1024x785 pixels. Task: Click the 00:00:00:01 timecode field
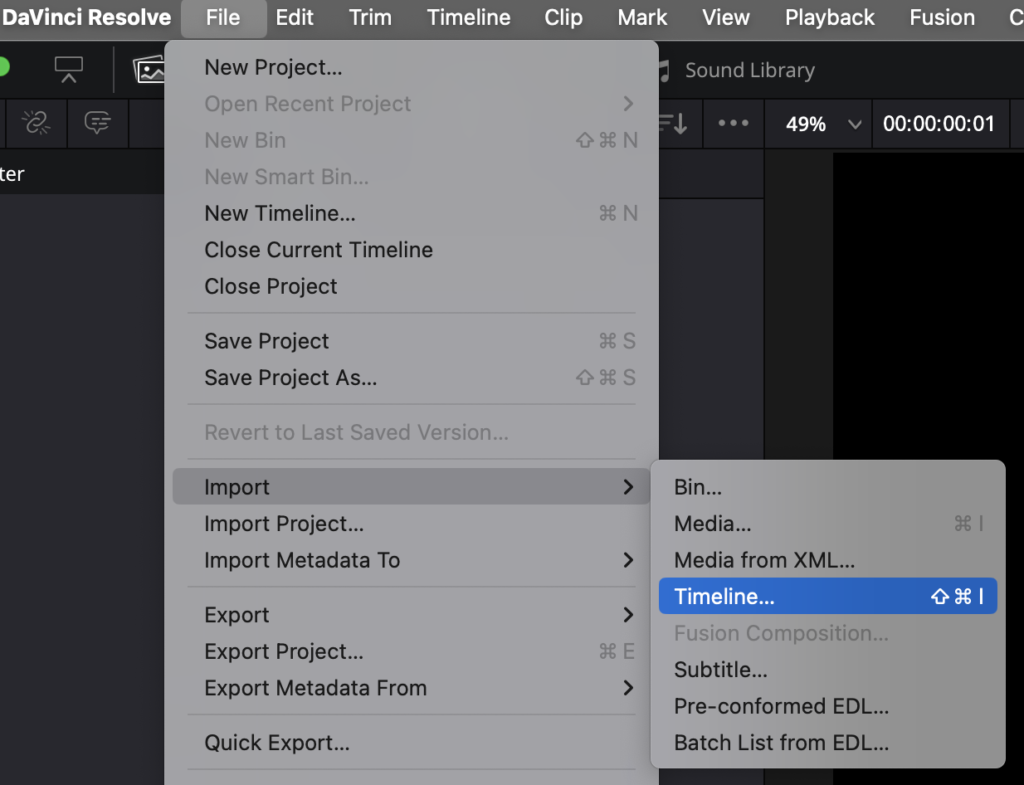(x=938, y=123)
